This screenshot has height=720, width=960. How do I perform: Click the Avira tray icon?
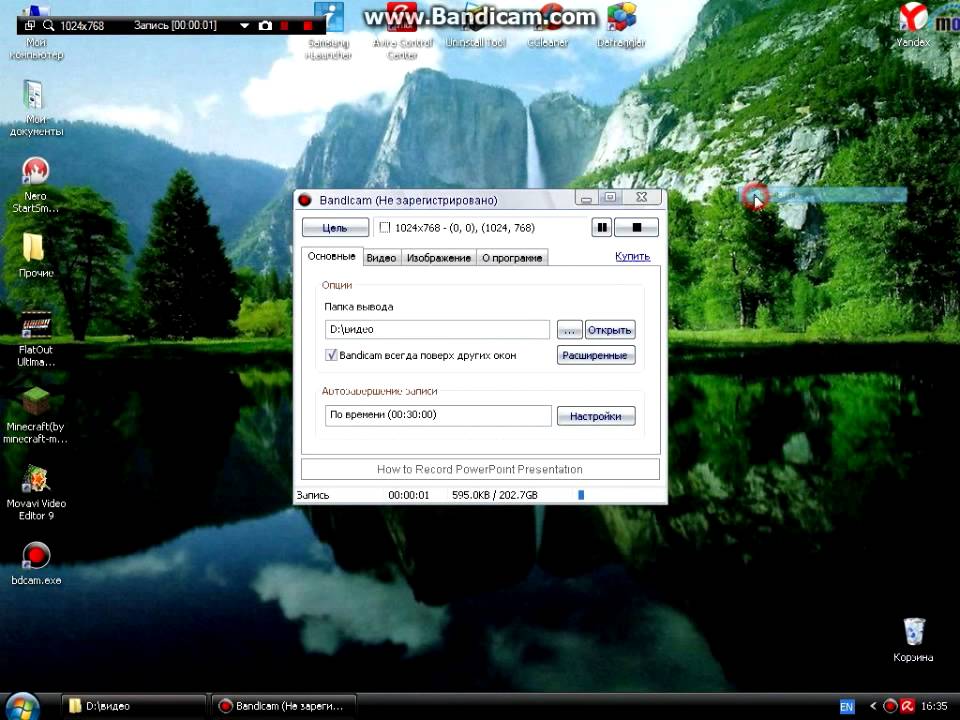click(x=907, y=707)
